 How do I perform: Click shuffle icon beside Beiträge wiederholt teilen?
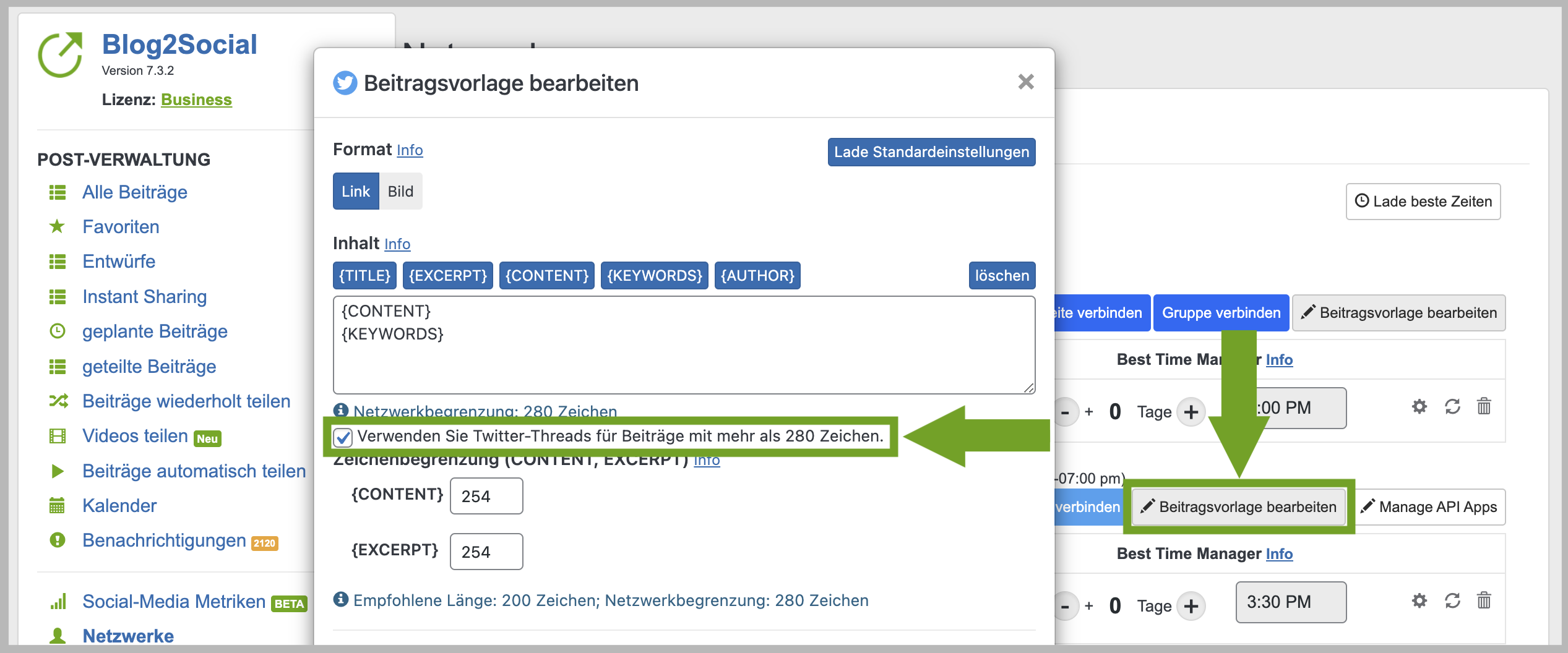pos(58,401)
